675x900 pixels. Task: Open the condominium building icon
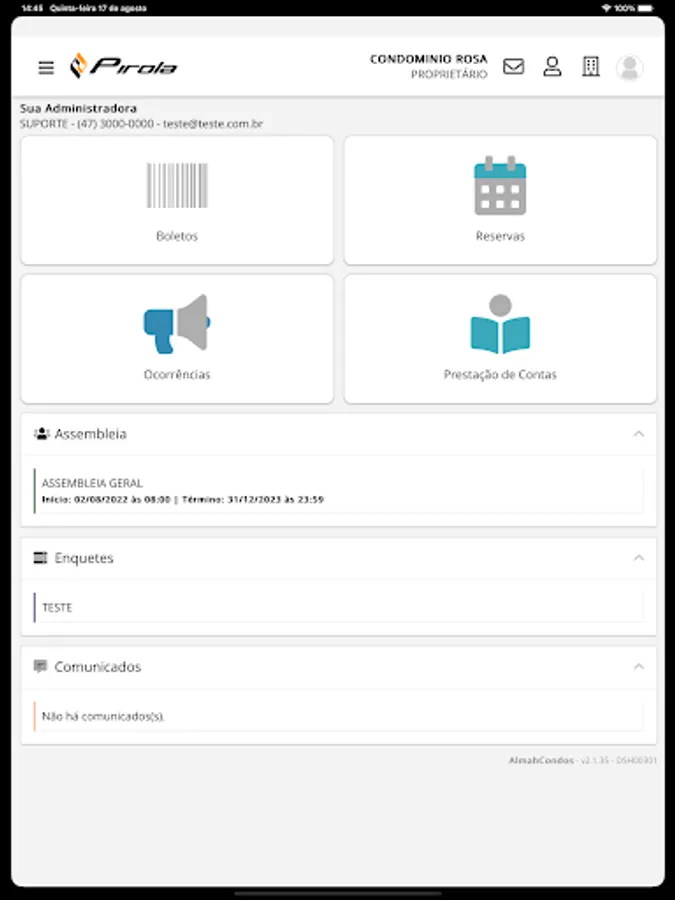click(591, 67)
